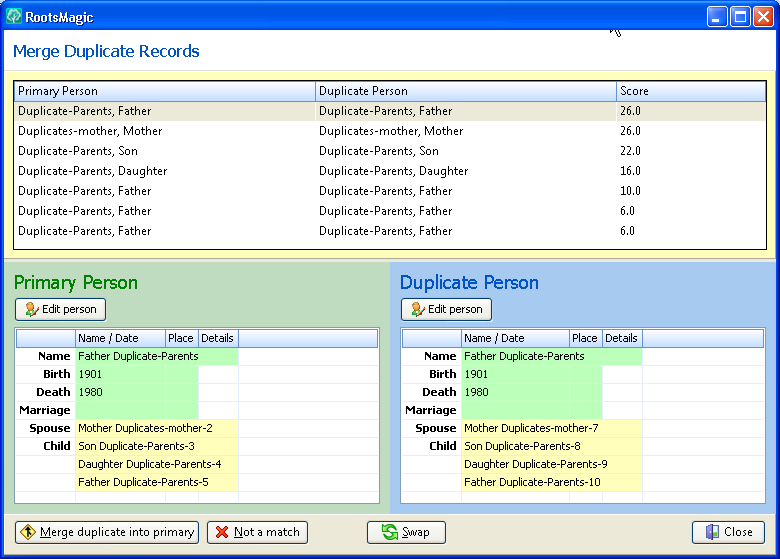This screenshot has height=559, width=780.
Task: Click the RootsMagic title bar app icon
Action: tap(14, 16)
